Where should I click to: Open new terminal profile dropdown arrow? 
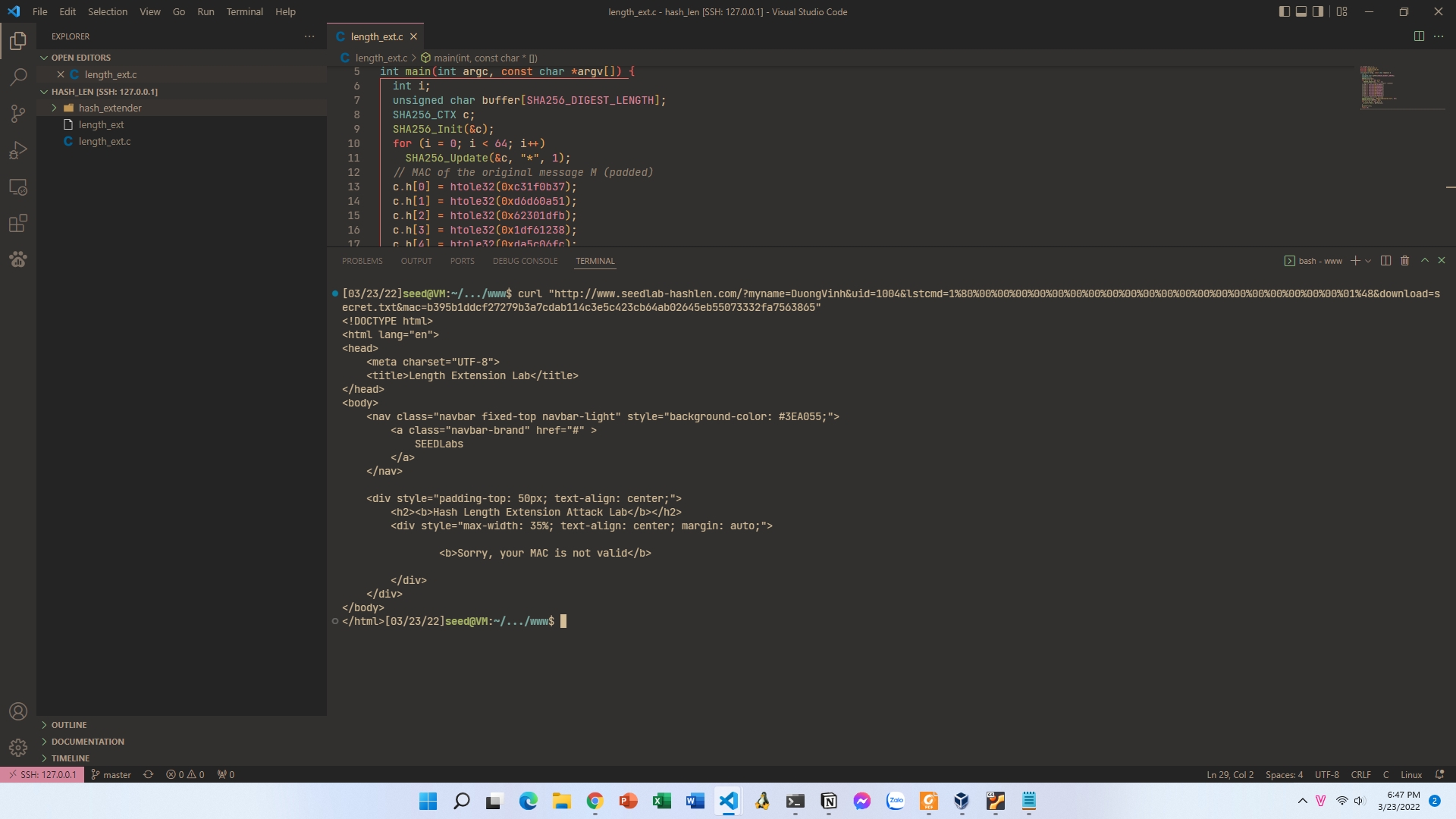click(x=1368, y=261)
